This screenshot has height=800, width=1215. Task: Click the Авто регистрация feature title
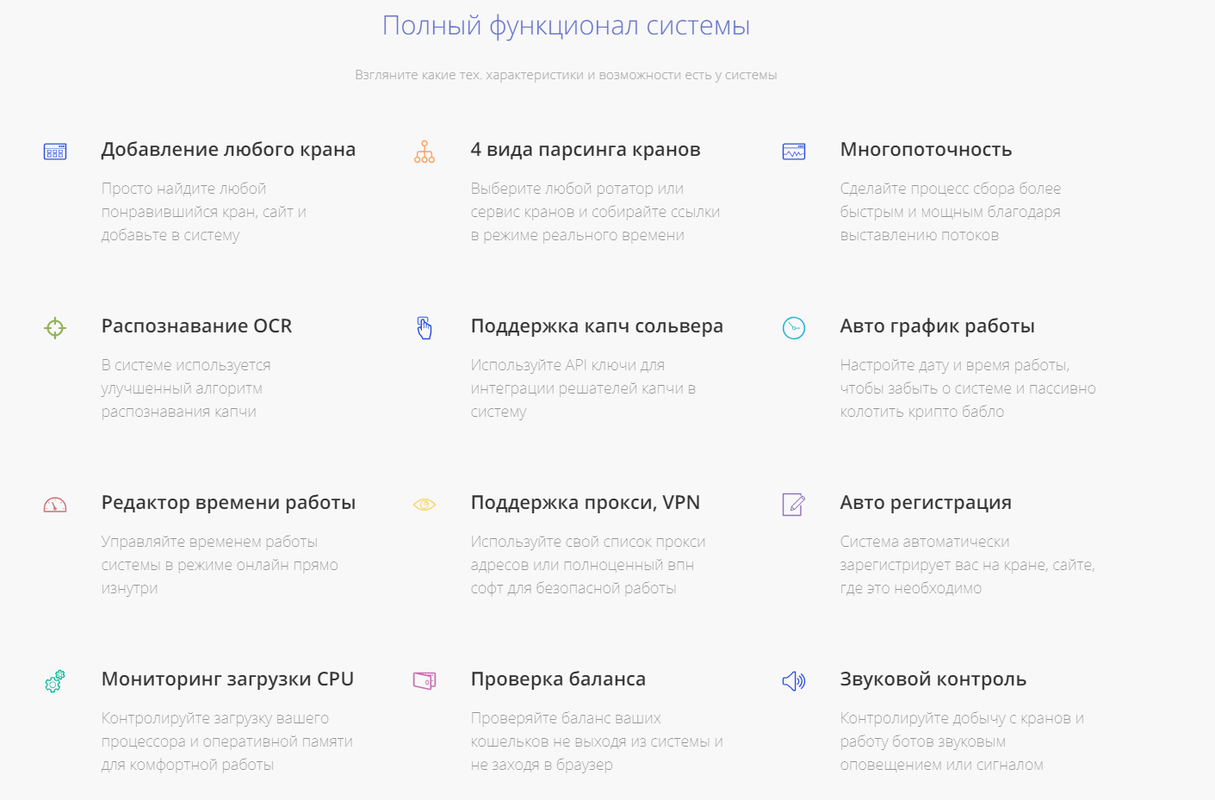(926, 503)
